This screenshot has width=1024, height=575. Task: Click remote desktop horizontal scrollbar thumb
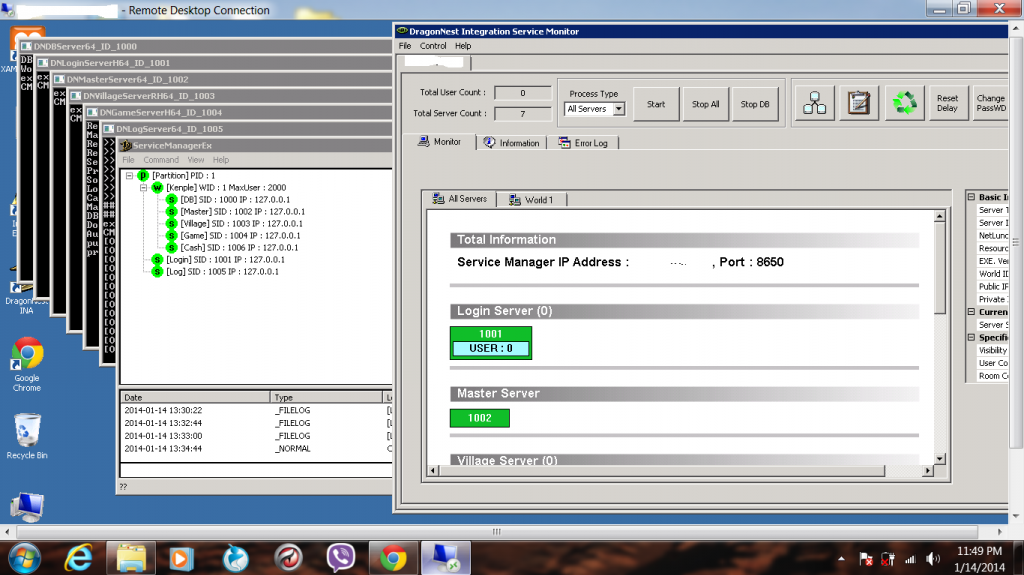[x=496, y=531]
